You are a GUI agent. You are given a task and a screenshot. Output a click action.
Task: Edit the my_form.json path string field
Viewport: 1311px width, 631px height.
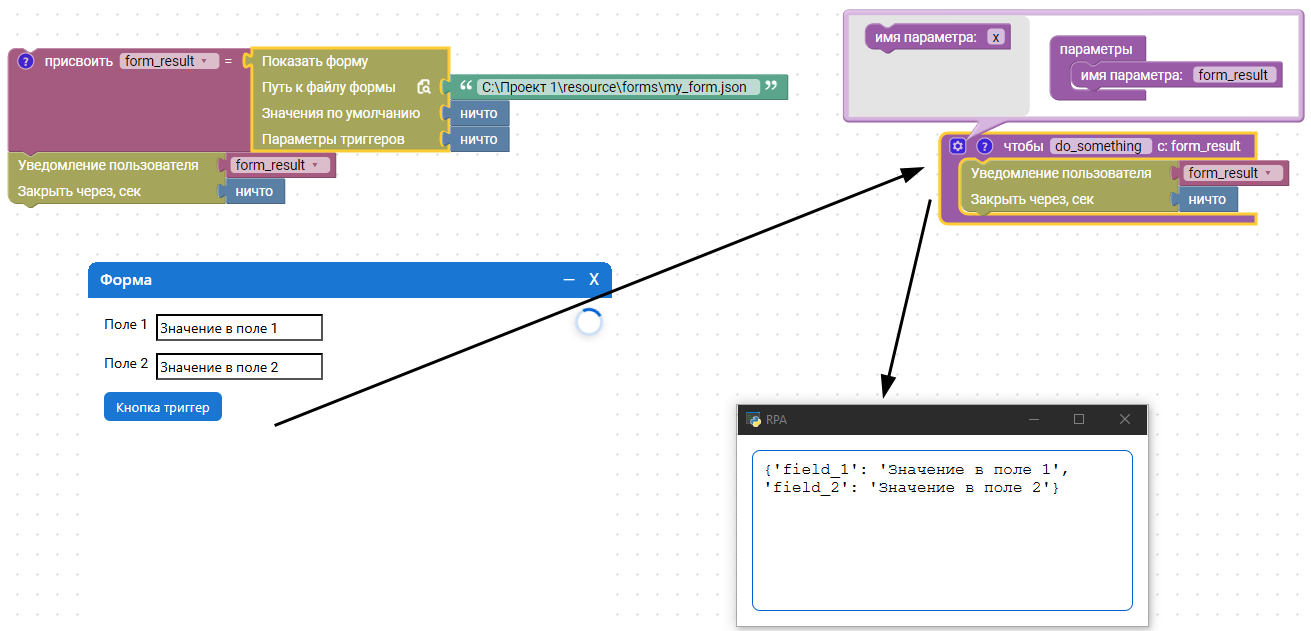click(614, 87)
